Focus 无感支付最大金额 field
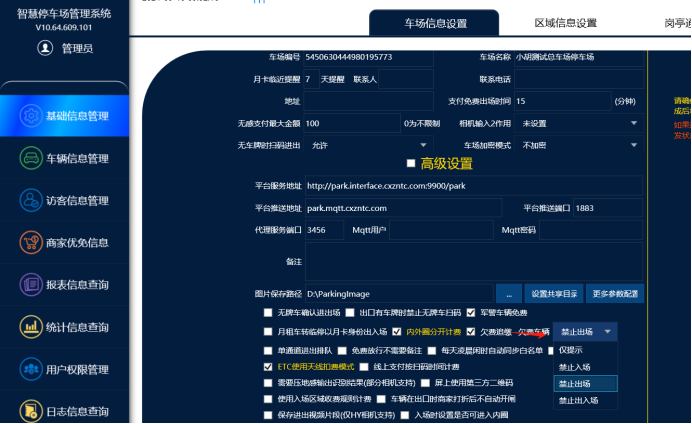This screenshot has width=692, height=424. pyautogui.click(x=352, y=124)
